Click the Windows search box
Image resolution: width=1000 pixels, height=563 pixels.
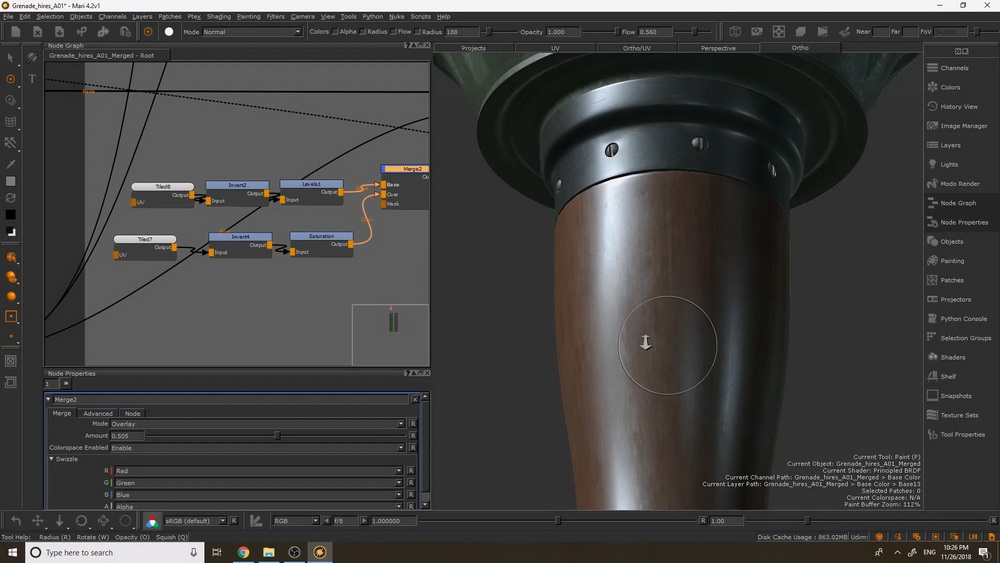tap(115, 552)
